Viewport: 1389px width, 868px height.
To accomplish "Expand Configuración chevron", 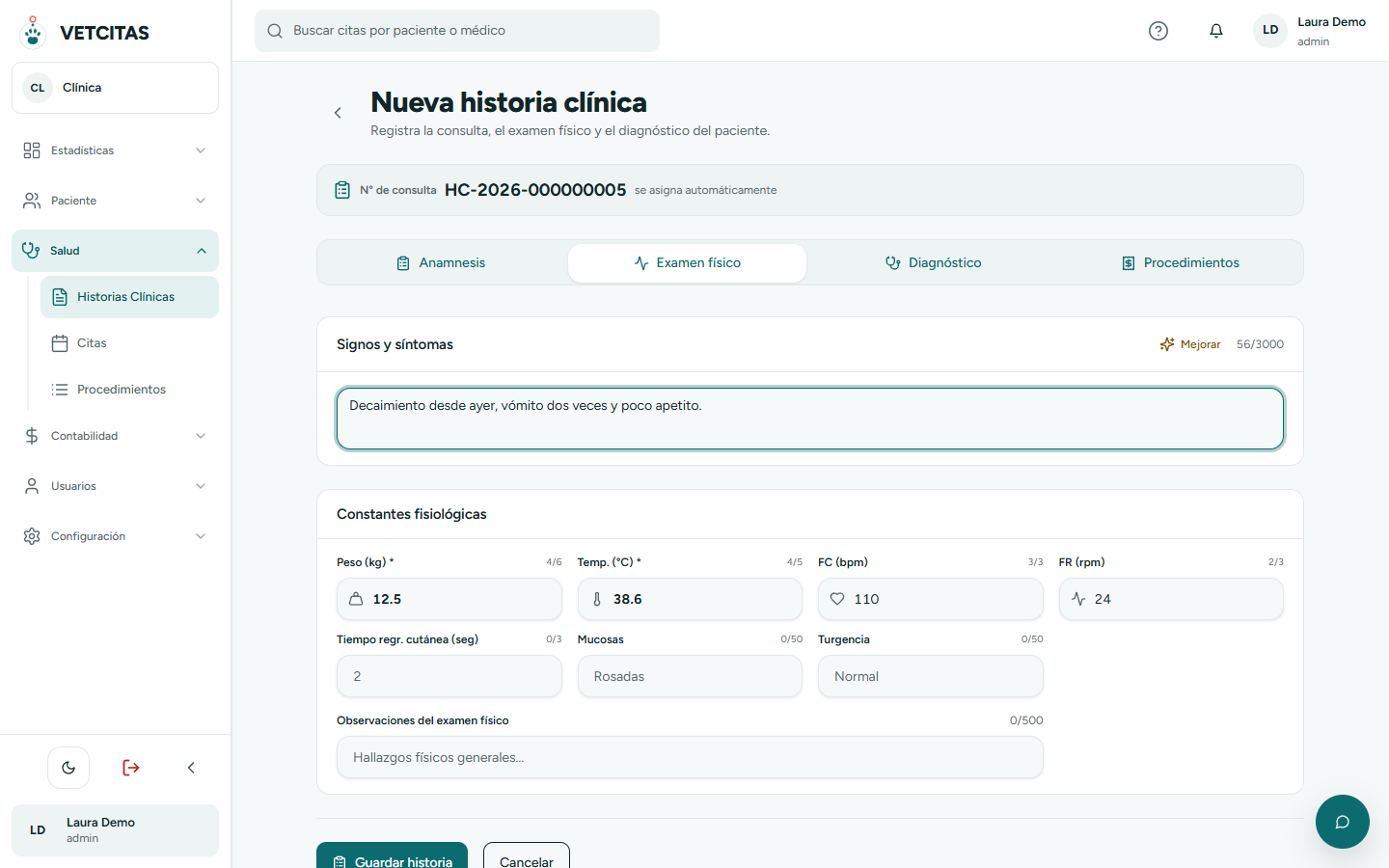I will [x=201, y=536].
